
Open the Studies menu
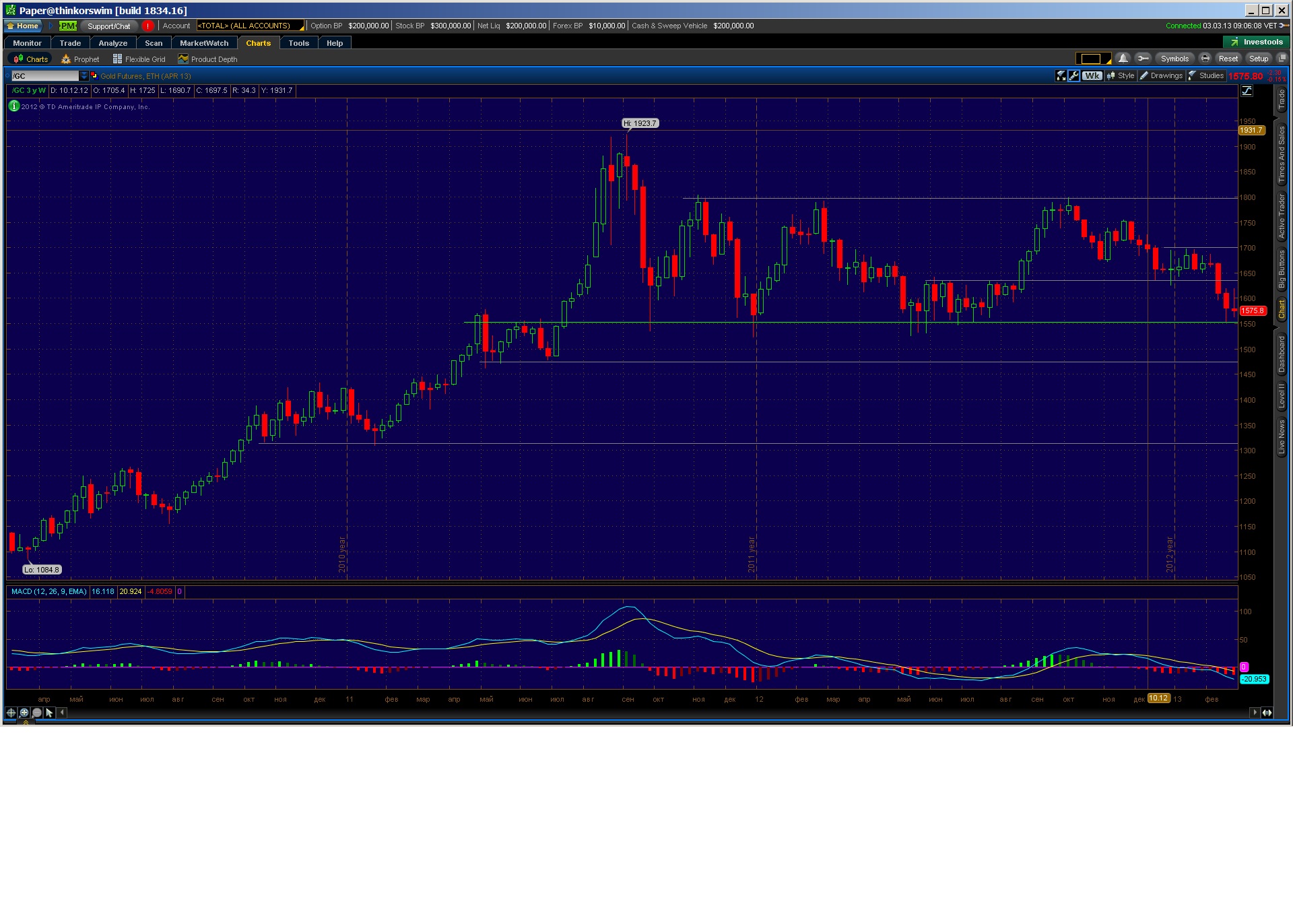pyautogui.click(x=1206, y=75)
